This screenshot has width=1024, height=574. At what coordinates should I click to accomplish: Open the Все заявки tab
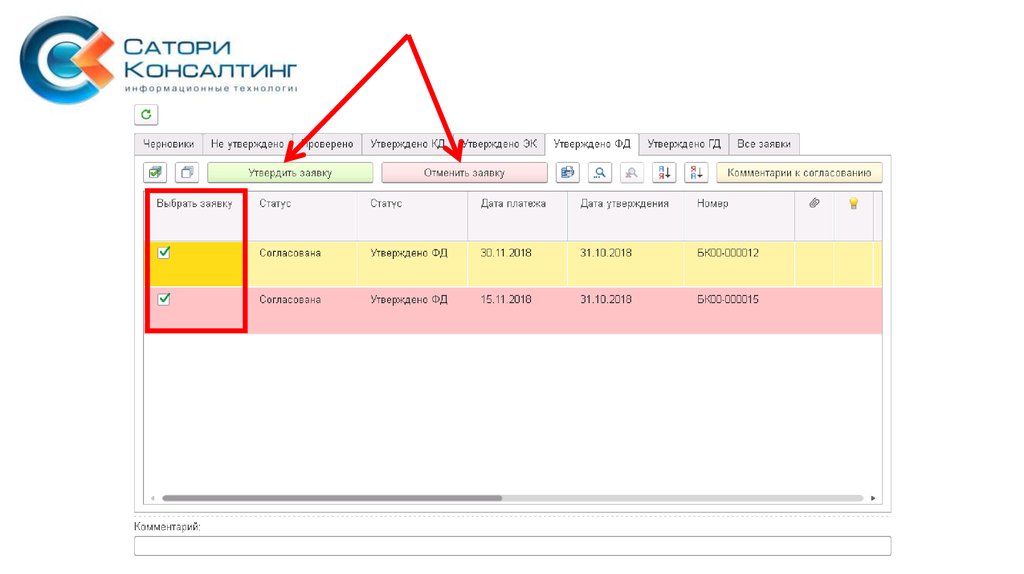[764, 144]
